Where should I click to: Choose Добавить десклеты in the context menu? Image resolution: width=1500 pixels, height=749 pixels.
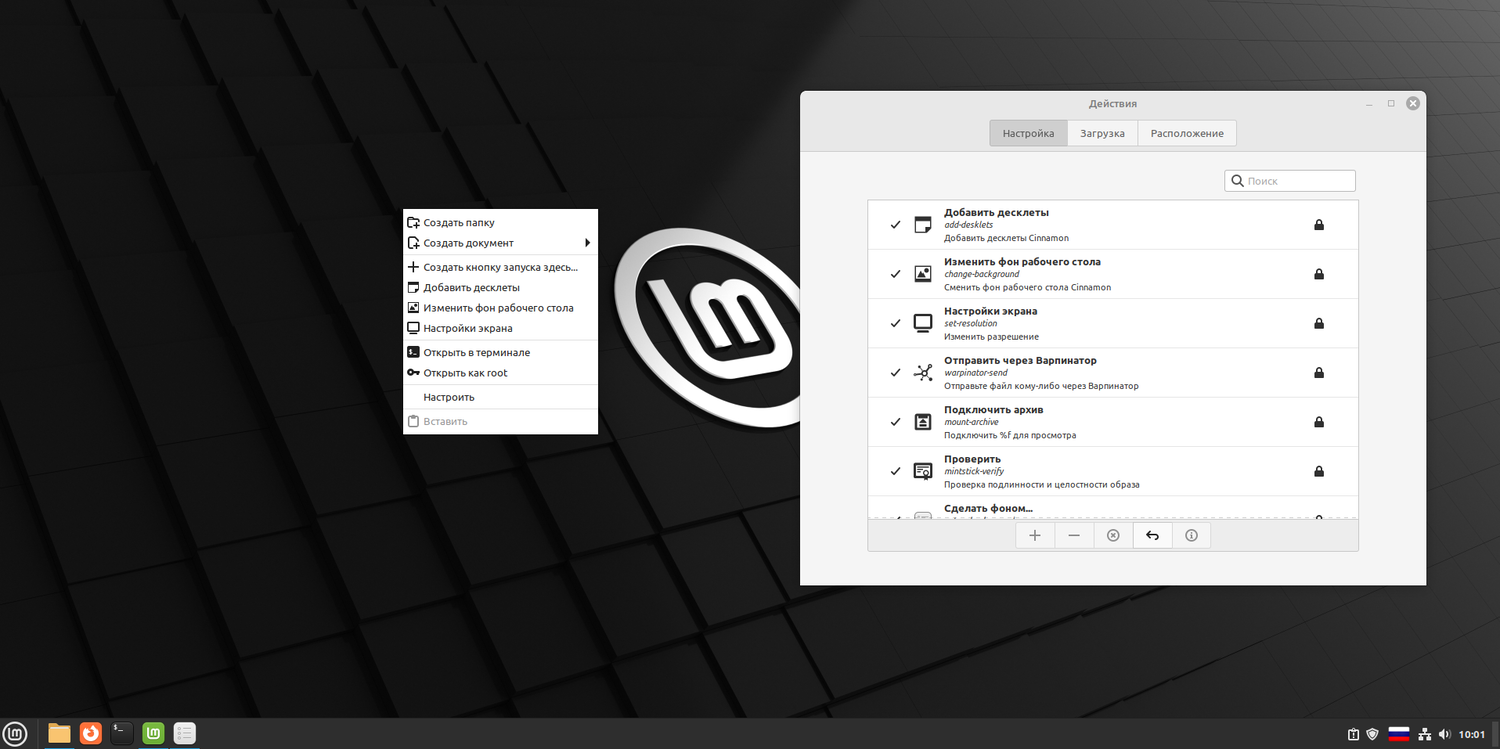pos(500,288)
